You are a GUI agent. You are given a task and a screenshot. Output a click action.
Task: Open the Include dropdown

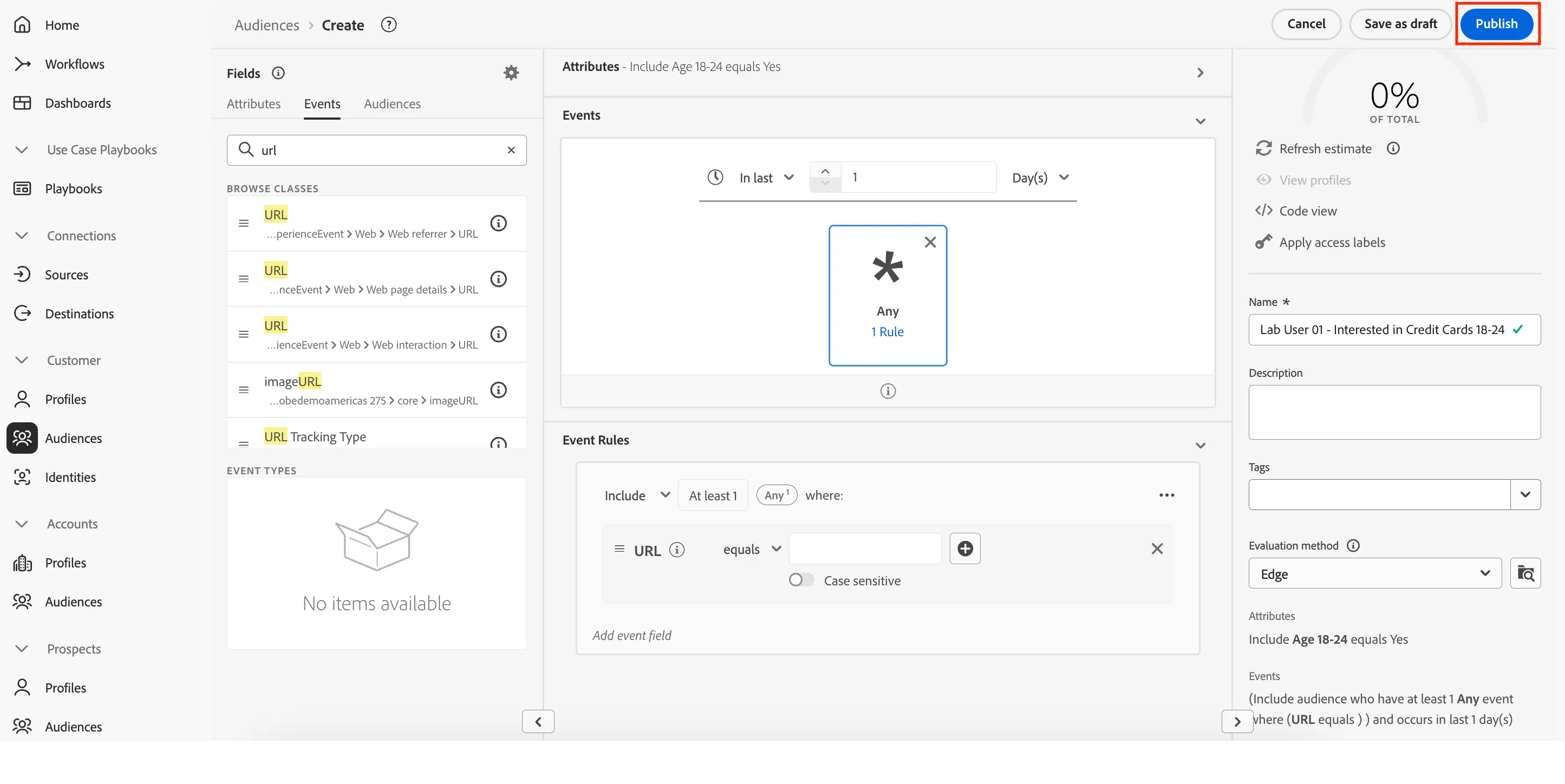click(x=637, y=495)
